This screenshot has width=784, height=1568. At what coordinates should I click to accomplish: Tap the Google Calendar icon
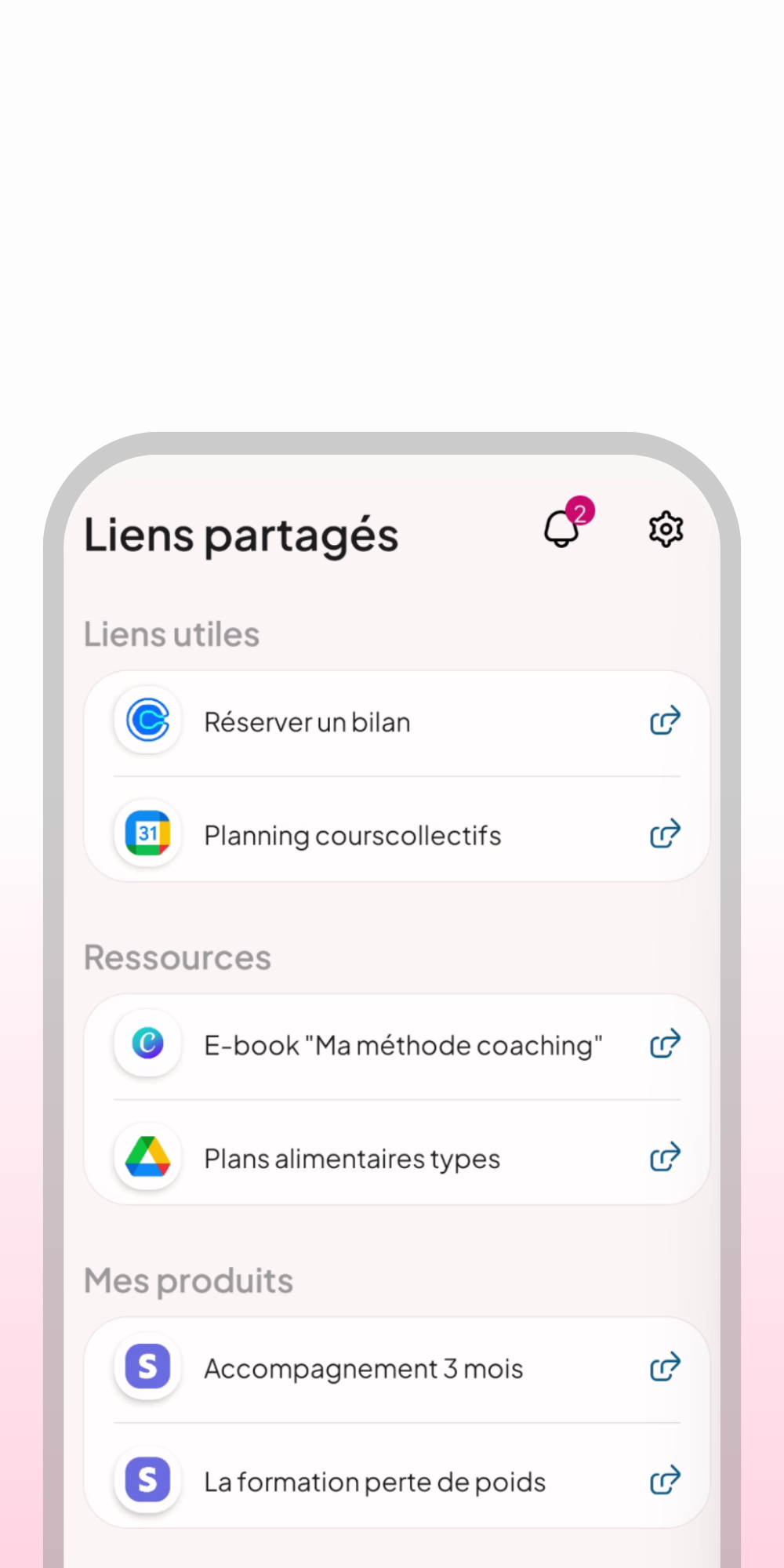click(x=148, y=833)
